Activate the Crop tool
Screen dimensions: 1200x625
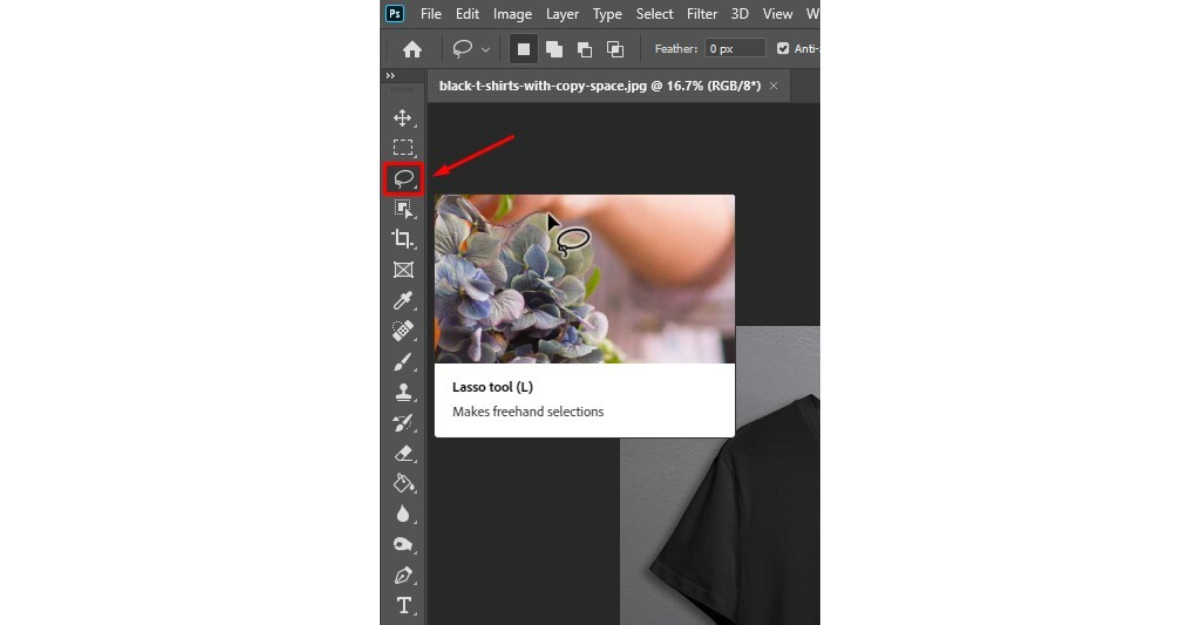(402, 239)
